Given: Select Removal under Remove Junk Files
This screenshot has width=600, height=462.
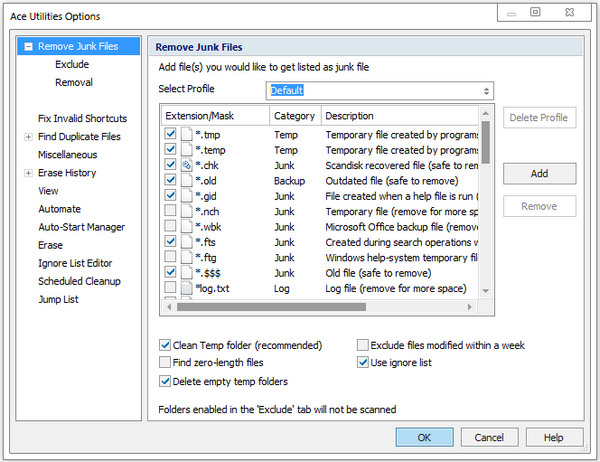Looking at the screenshot, I should (x=74, y=82).
